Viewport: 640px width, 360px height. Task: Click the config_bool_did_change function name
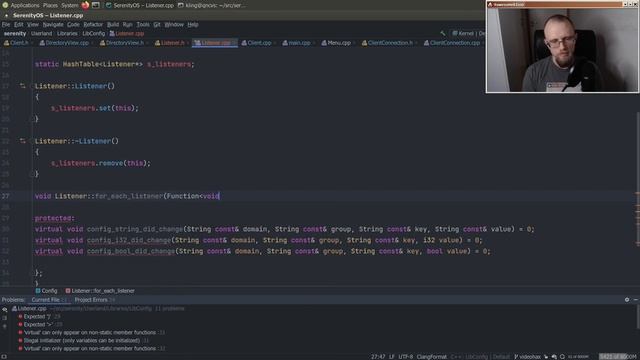[x=131, y=251]
